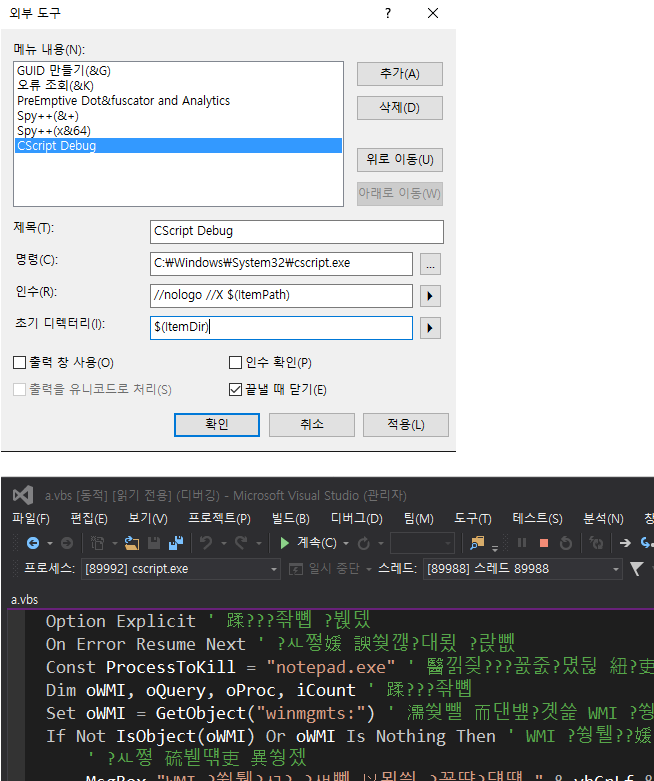Viewport: 654px width, 781px height.
Task: Open the 테스트(S) menu
Action: (537, 519)
